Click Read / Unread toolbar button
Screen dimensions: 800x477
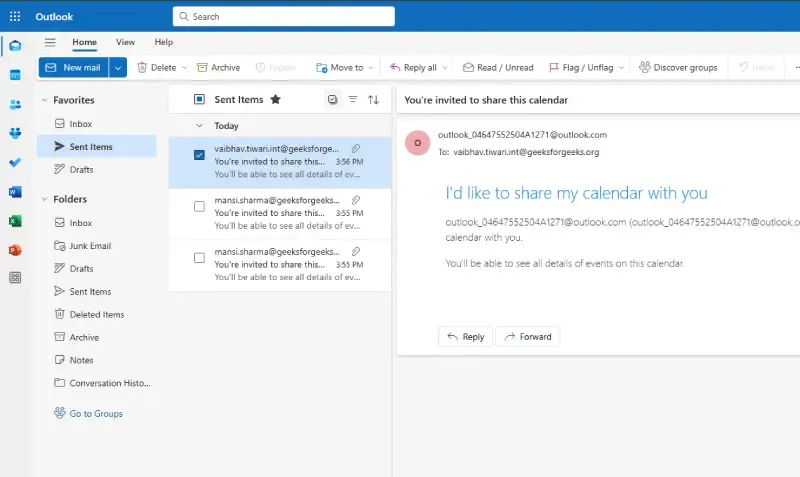click(x=498, y=67)
